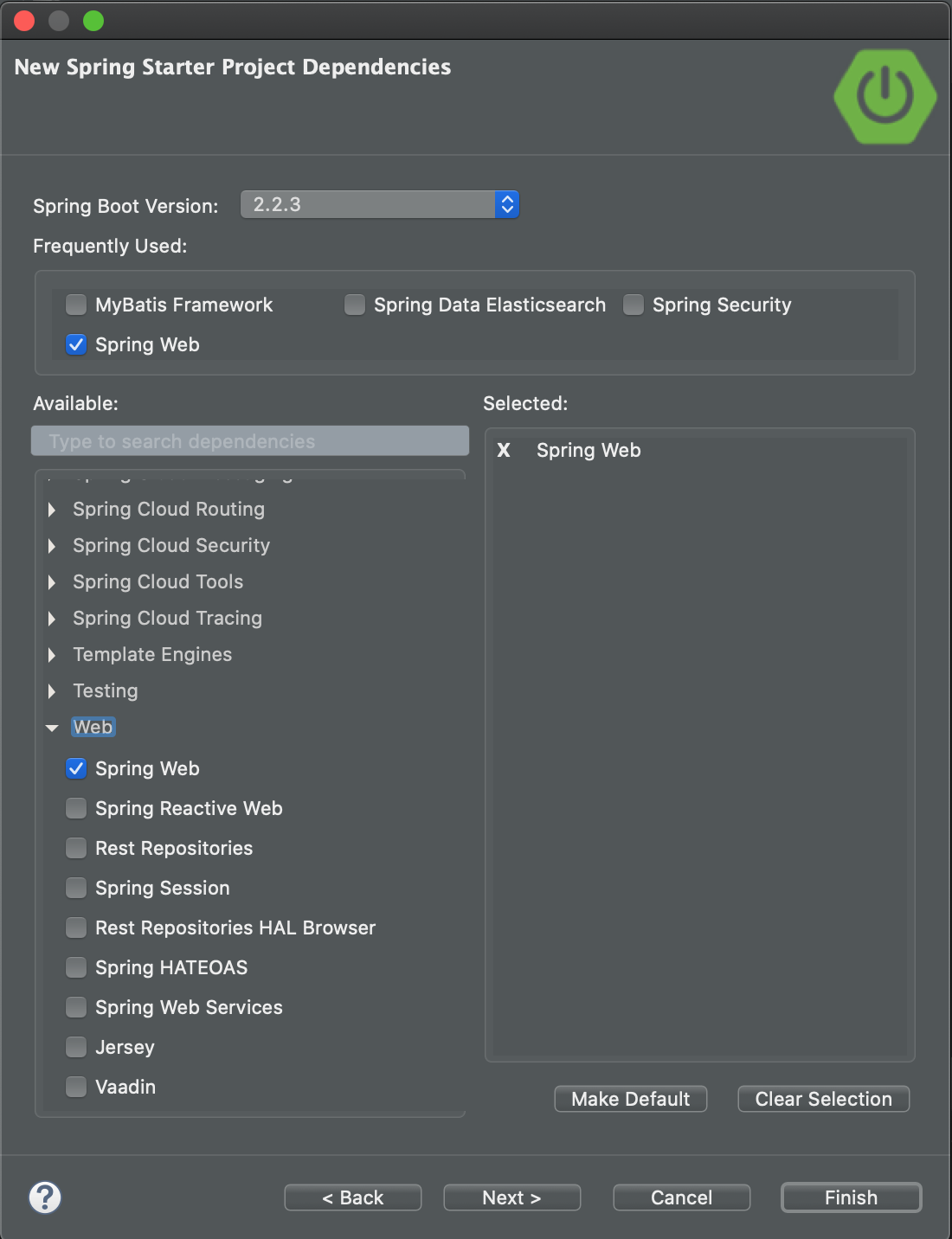Remove Spring Web with the X icon
The width and height of the screenshot is (952, 1239).
504,450
